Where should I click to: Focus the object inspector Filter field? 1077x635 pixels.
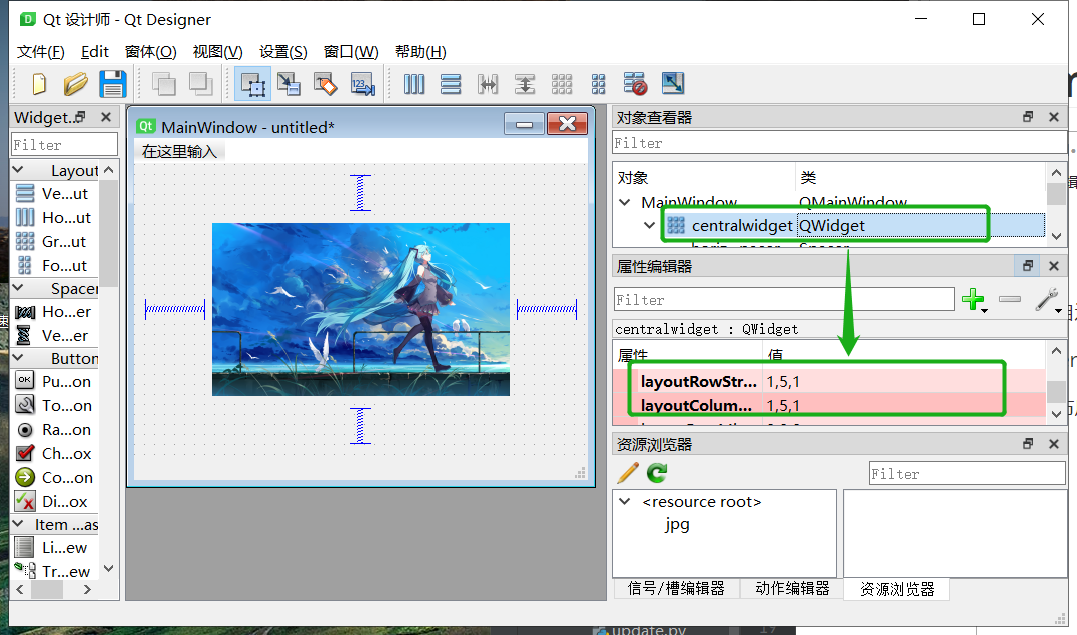coord(839,143)
